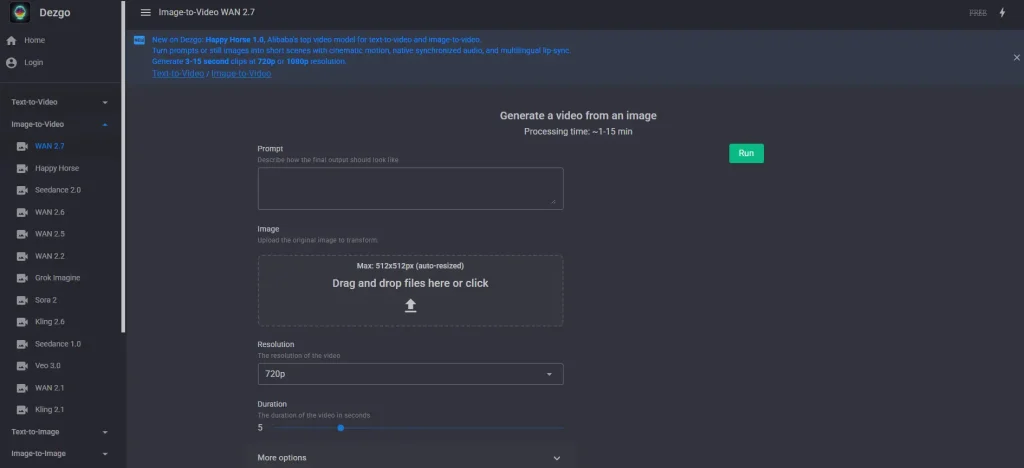This screenshot has width=1024, height=468.
Task: Click the Login account icon
Action: tap(11, 63)
